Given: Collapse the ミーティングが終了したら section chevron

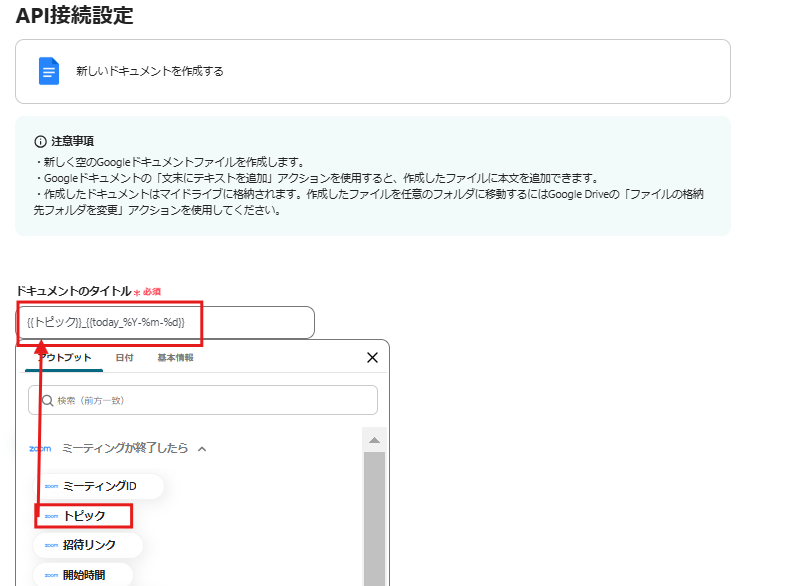Looking at the screenshot, I should pos(202,449).
